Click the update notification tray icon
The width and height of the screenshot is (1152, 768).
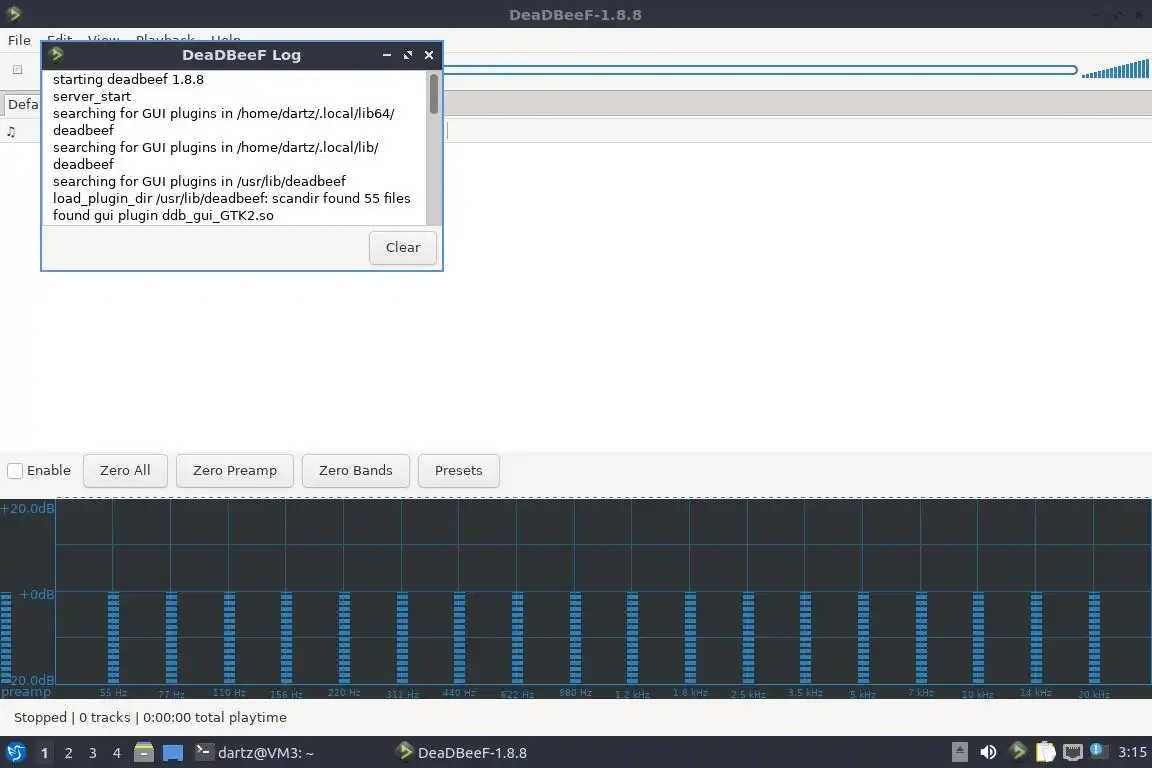point(1098,750)
